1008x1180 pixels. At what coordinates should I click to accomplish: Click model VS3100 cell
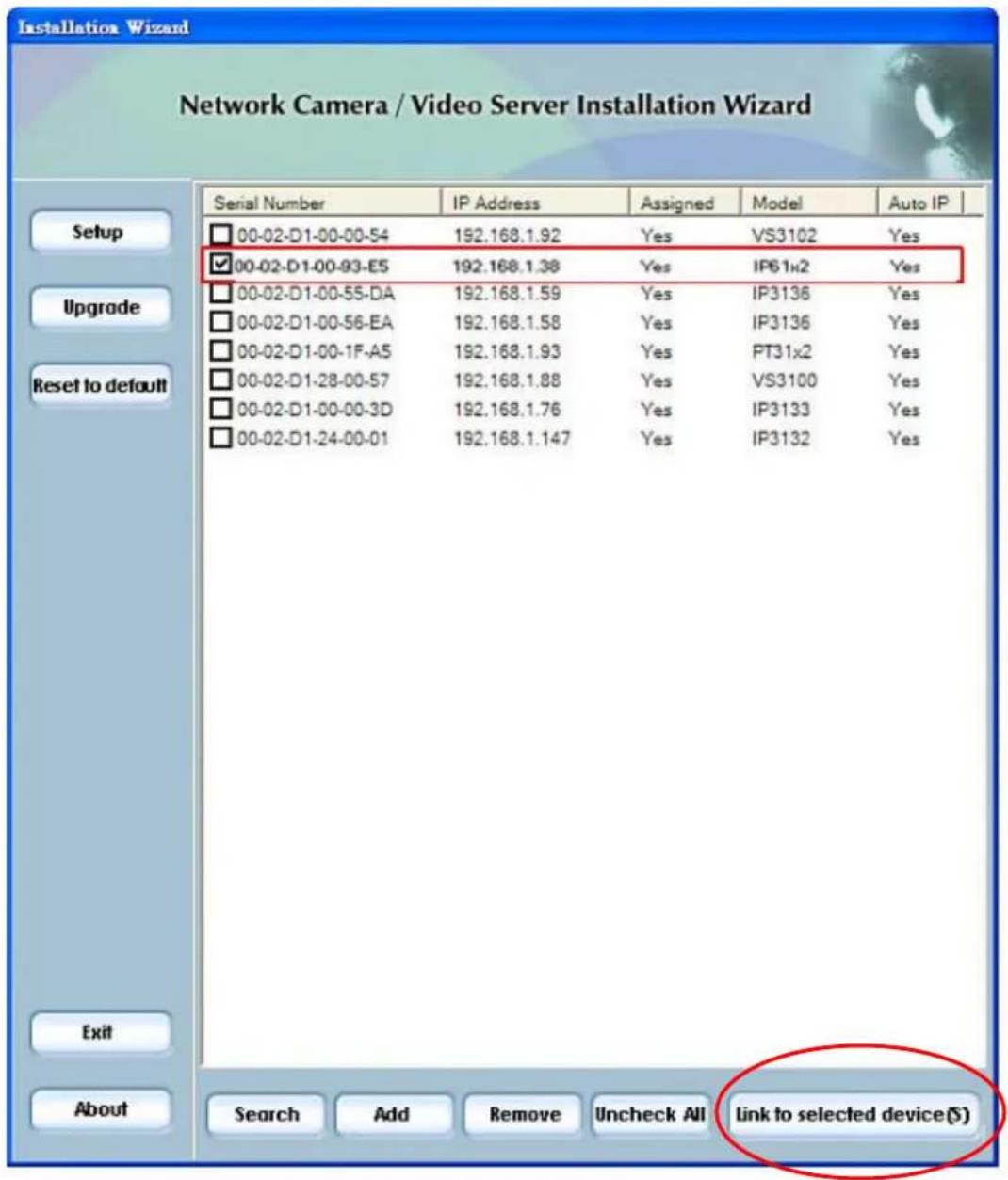coord(784,381)
